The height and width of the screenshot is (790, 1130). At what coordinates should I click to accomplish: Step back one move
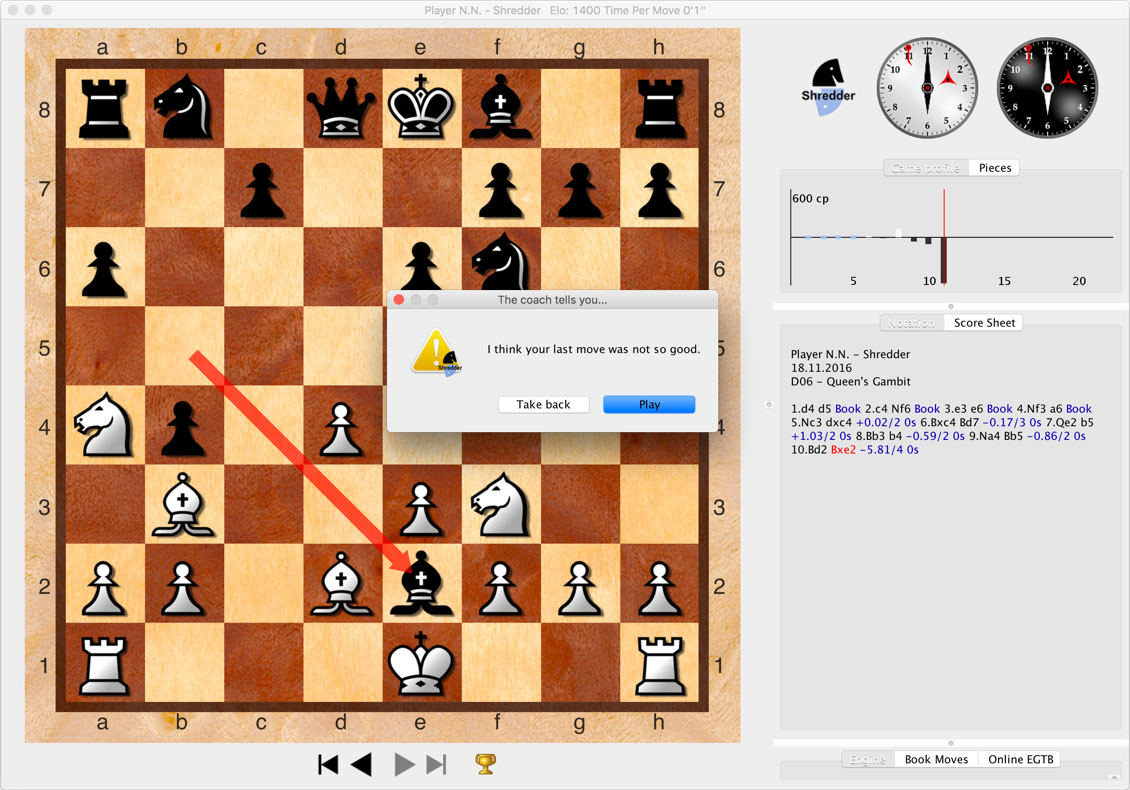361,764
